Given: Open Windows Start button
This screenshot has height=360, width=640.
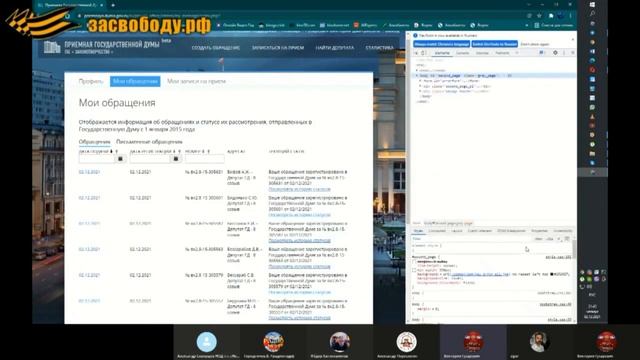Looking at the screenshot, I should [592, 4].
